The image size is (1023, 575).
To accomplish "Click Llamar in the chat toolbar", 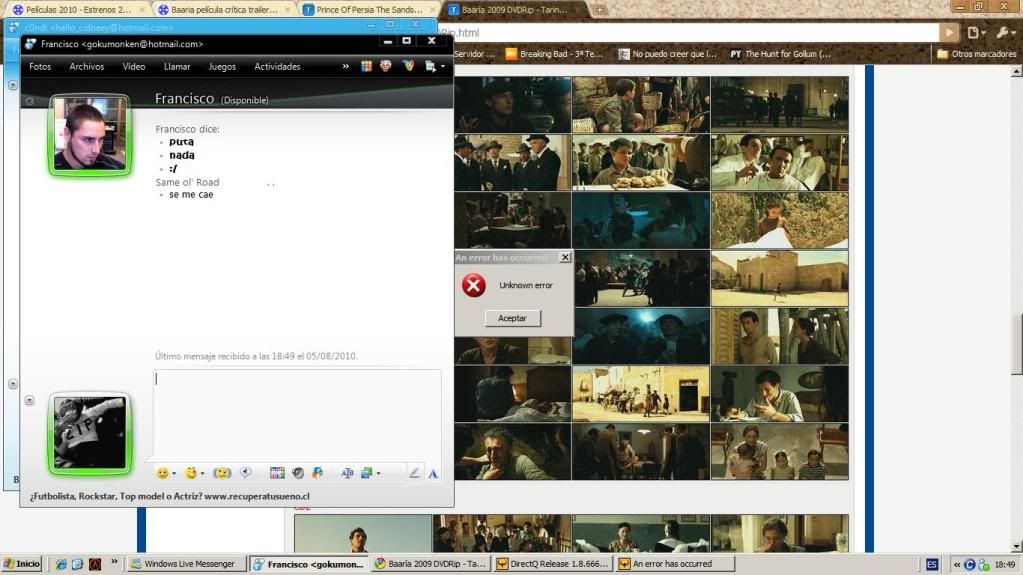I will tap(177, 67).
